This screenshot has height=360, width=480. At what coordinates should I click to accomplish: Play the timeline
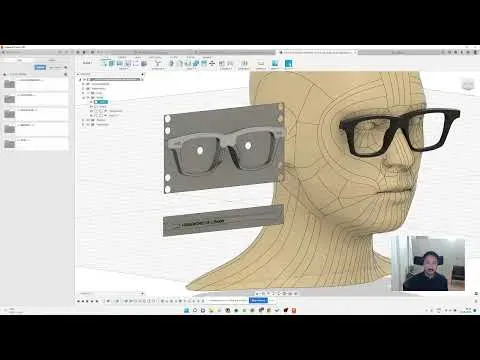coord(88,301)
